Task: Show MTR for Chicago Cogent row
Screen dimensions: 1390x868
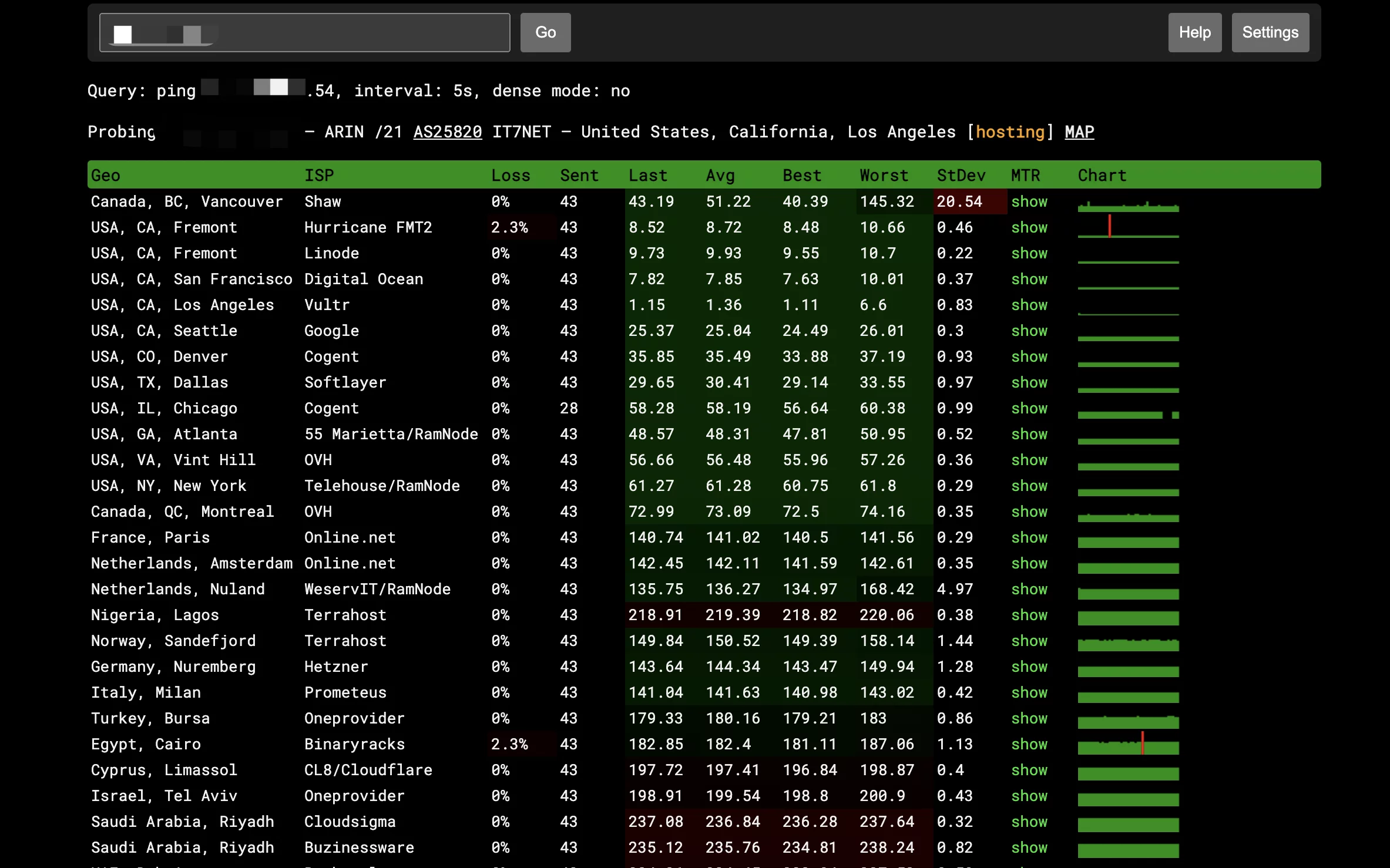Action: (1029, 409)
